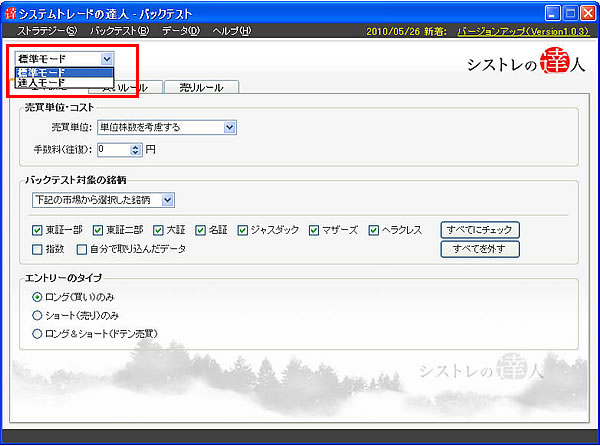Image resolution: width=600 pixels, height=446 pixels.
Task: Open the バックテスト(B) menu
Action: (119, 31)
